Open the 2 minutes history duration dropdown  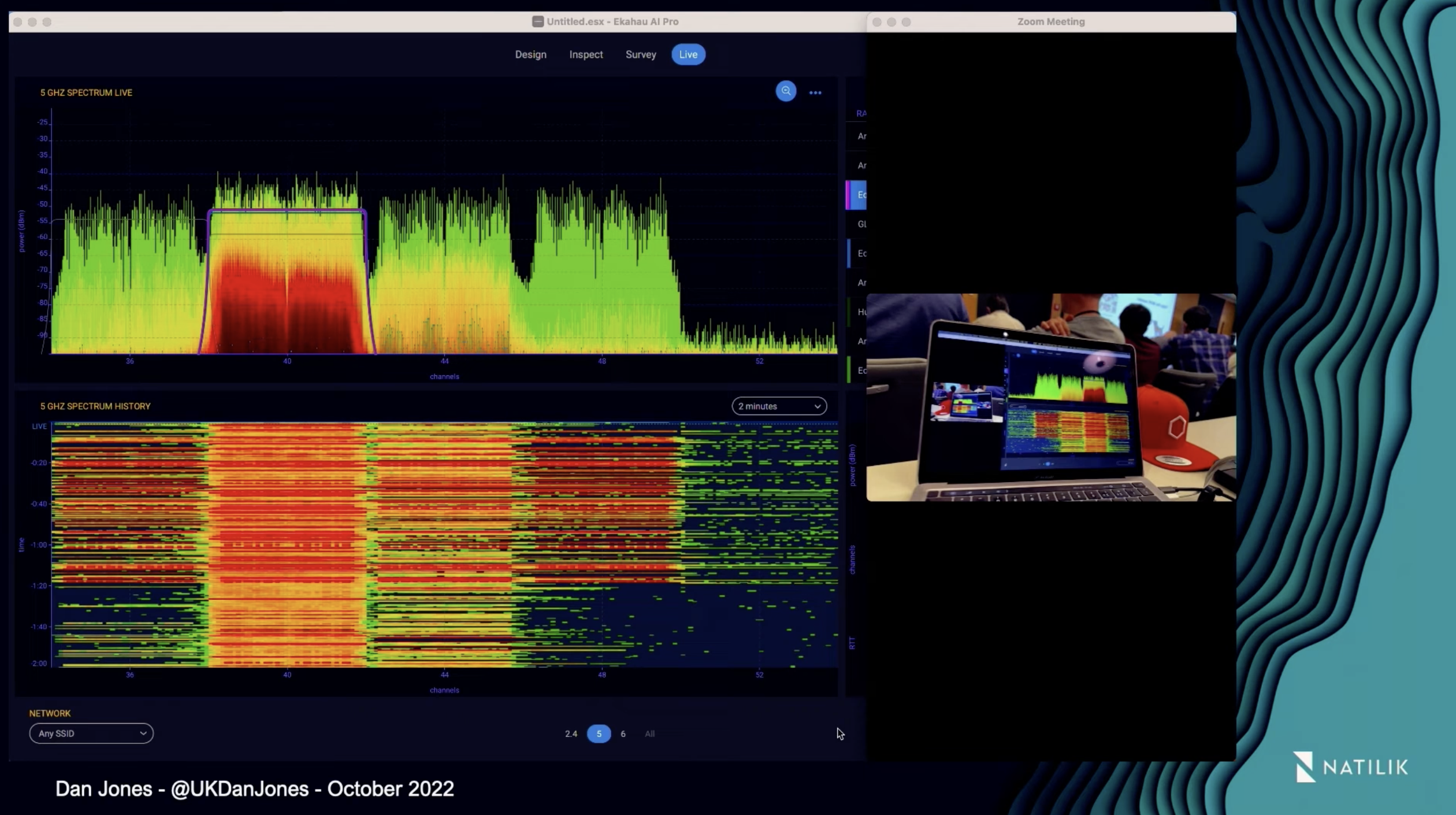click(779, 406)
